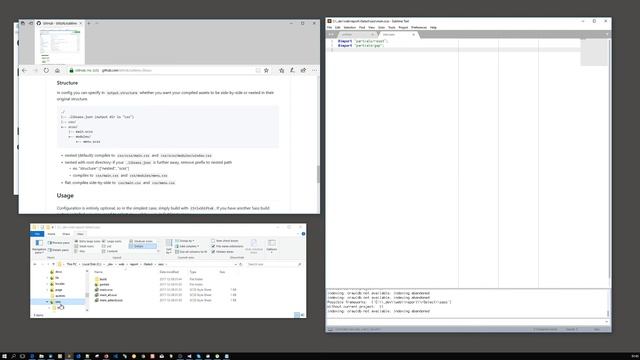Click the Edge new tab plus button

[89, 23]
